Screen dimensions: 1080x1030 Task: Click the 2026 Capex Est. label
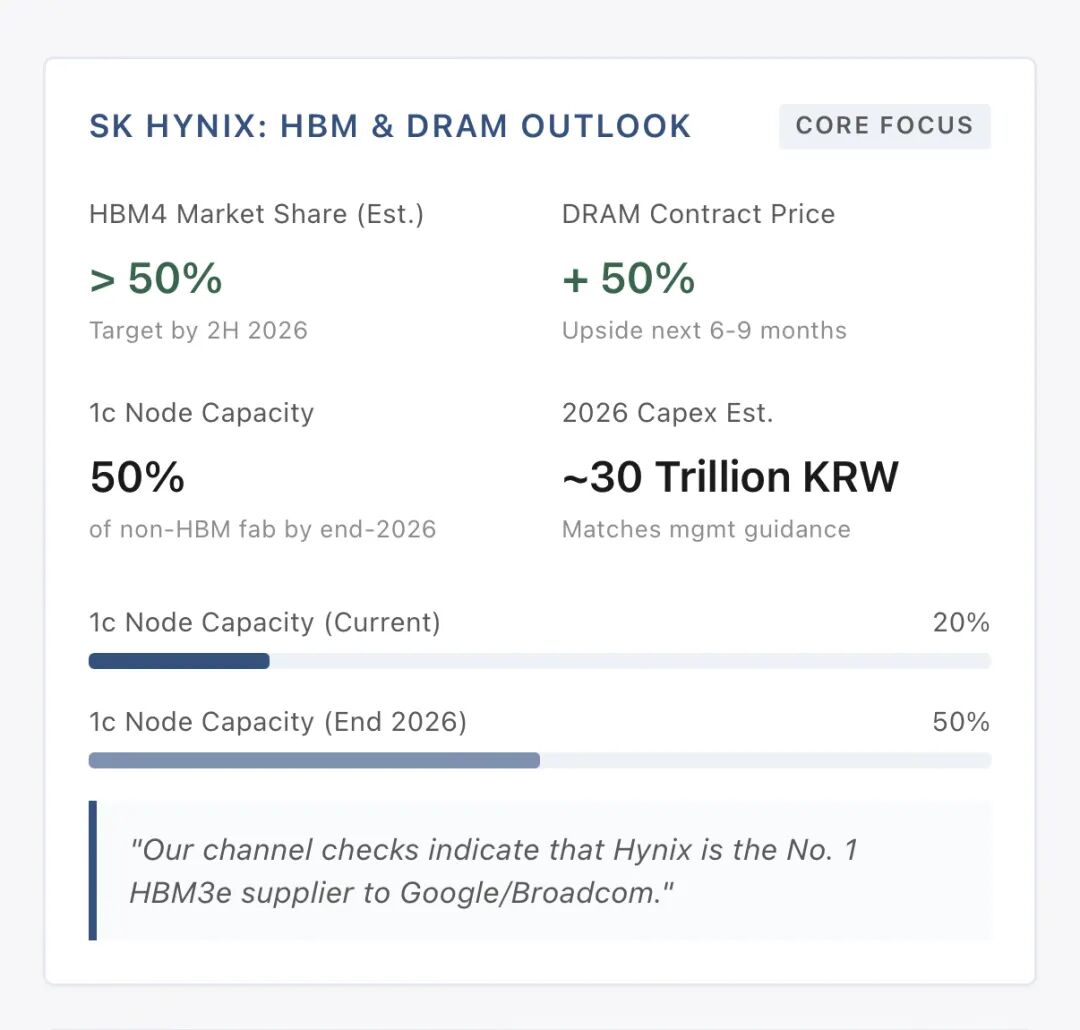tap(667, 413)
